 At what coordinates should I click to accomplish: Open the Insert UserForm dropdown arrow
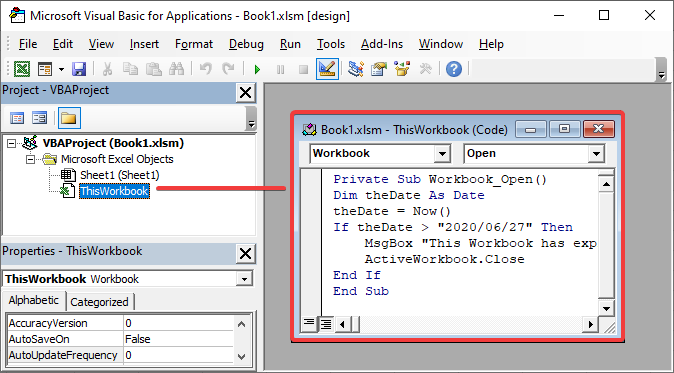61,69
